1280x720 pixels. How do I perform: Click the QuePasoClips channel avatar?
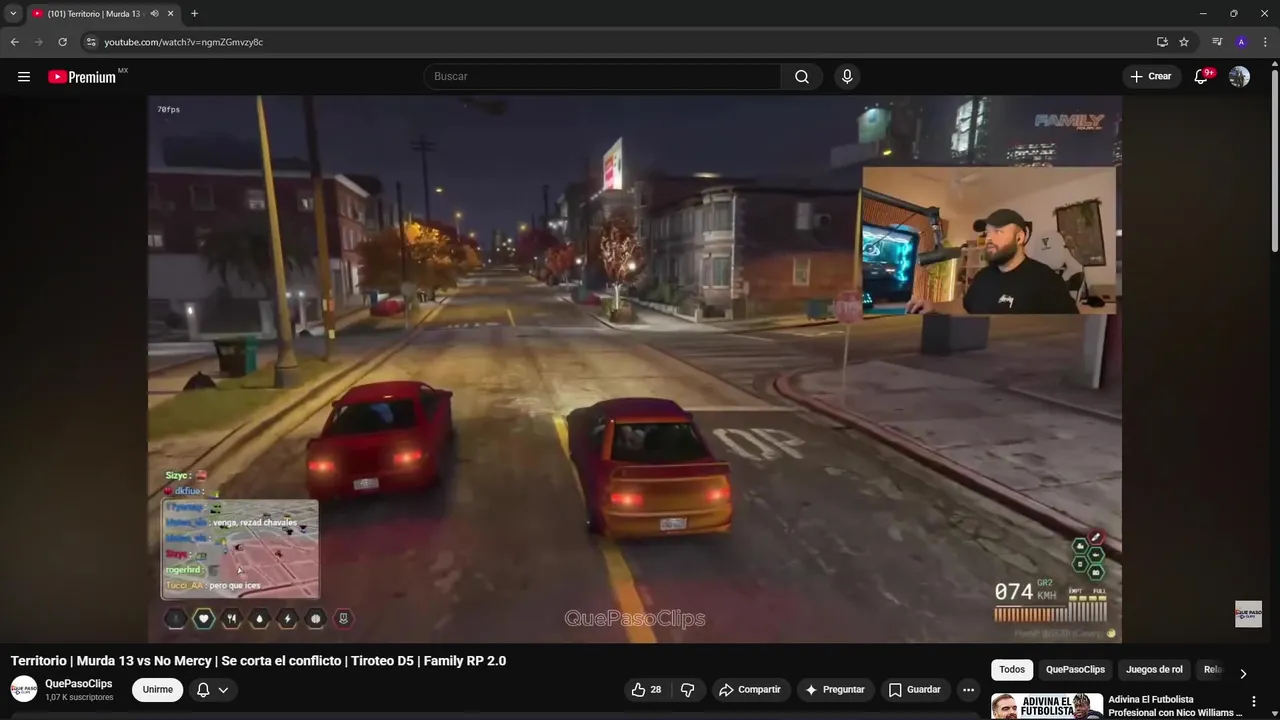pos(24,689)
